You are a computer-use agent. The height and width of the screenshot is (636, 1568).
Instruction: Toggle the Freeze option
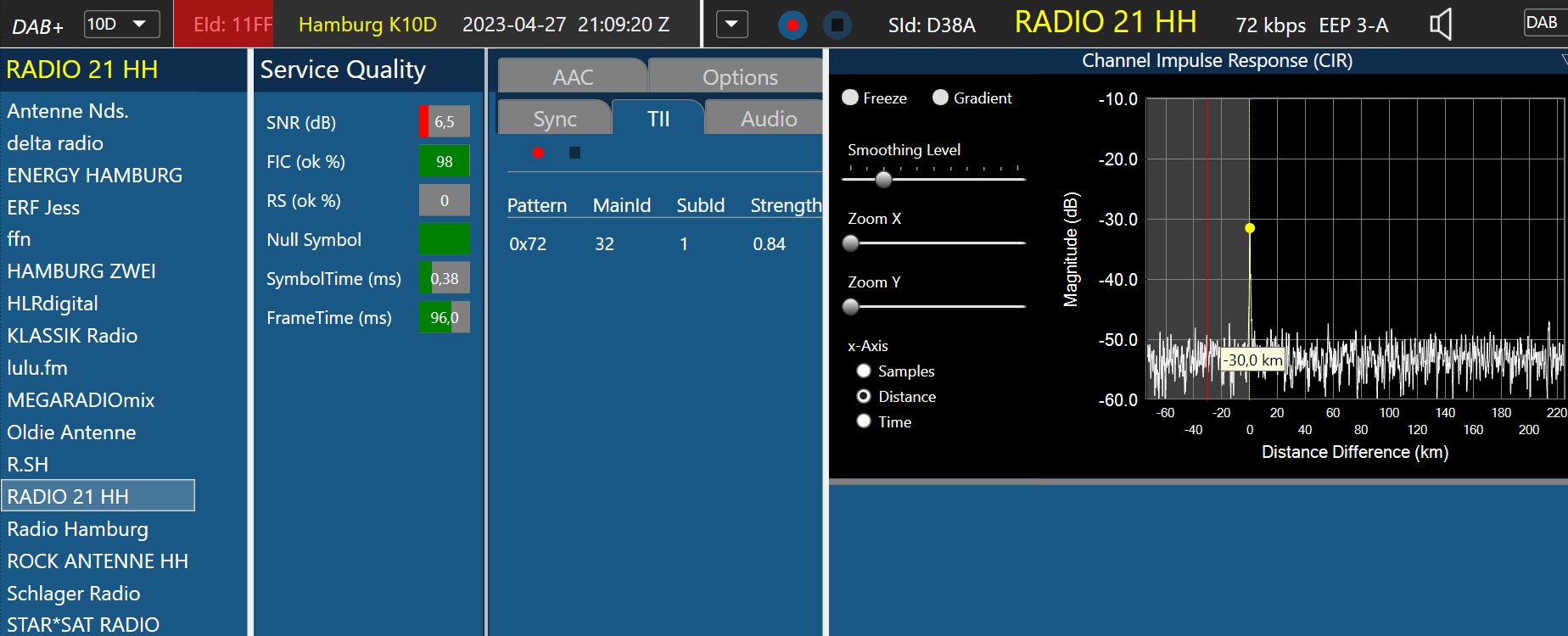click(850, 98)
